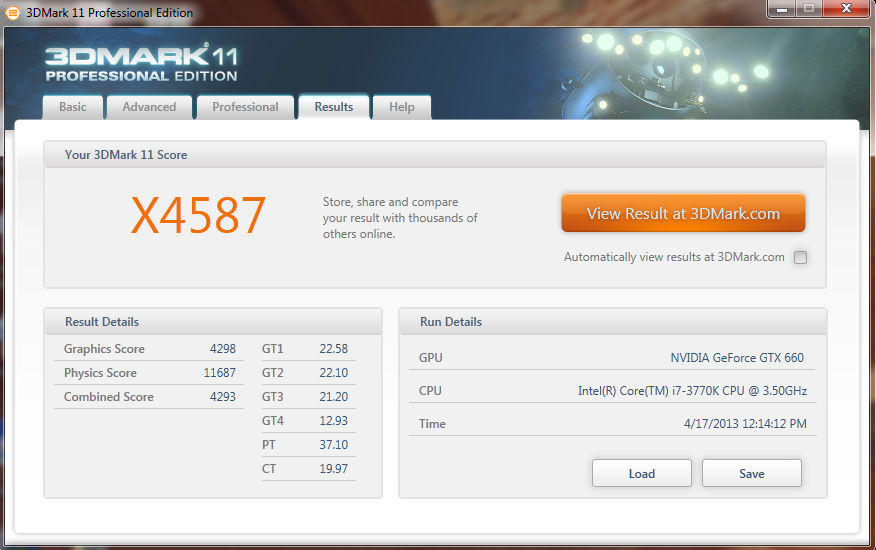Viewport: 876px width, 550px height.
Task: Click the GT4 value 12.93
Action: point(334,421)
